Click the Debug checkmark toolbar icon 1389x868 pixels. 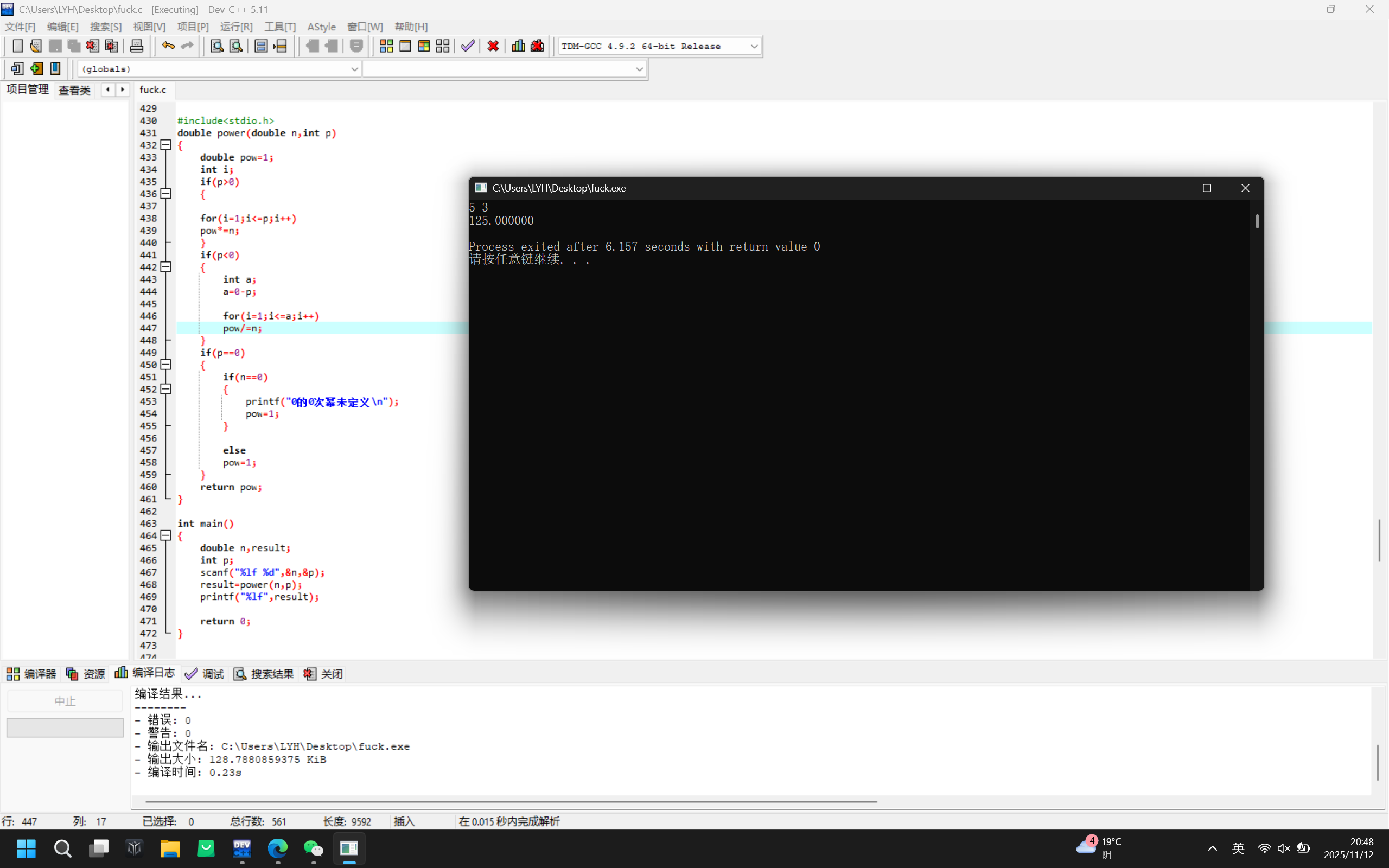(468, 46)
